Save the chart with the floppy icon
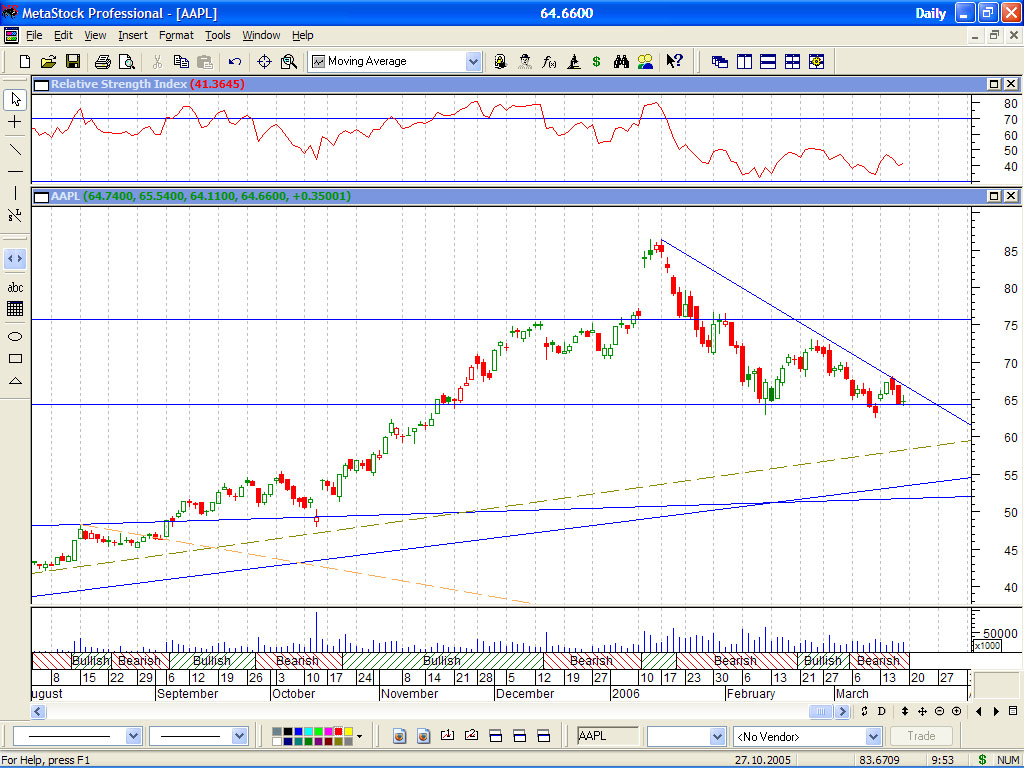 (72, 61)
